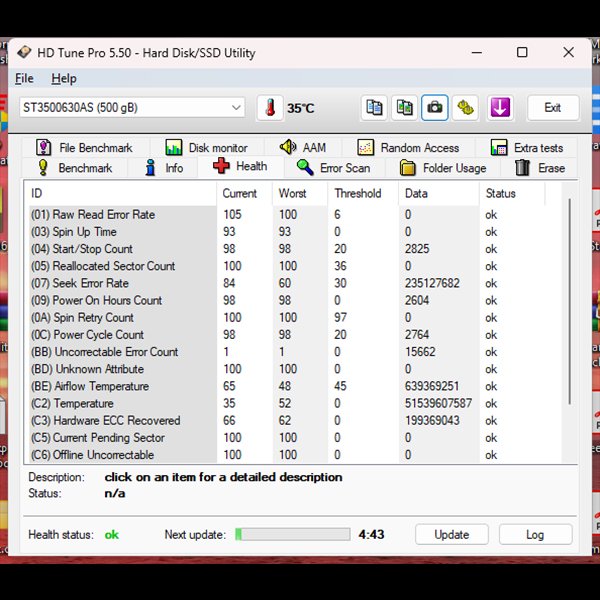Click the copy screenshot to clipboard icon
The width and height of the screenshot is (600, 600).
pos(404,108)
